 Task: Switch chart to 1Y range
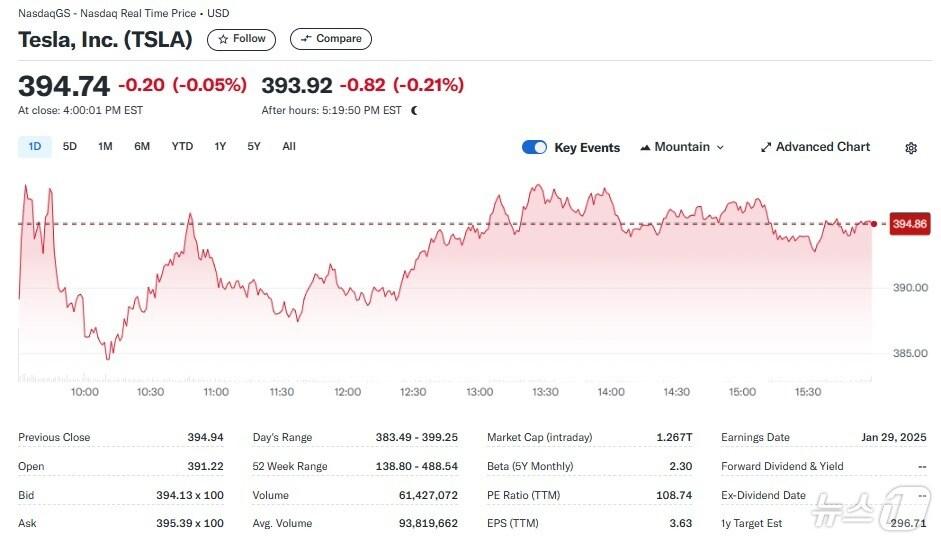(220, 147)
